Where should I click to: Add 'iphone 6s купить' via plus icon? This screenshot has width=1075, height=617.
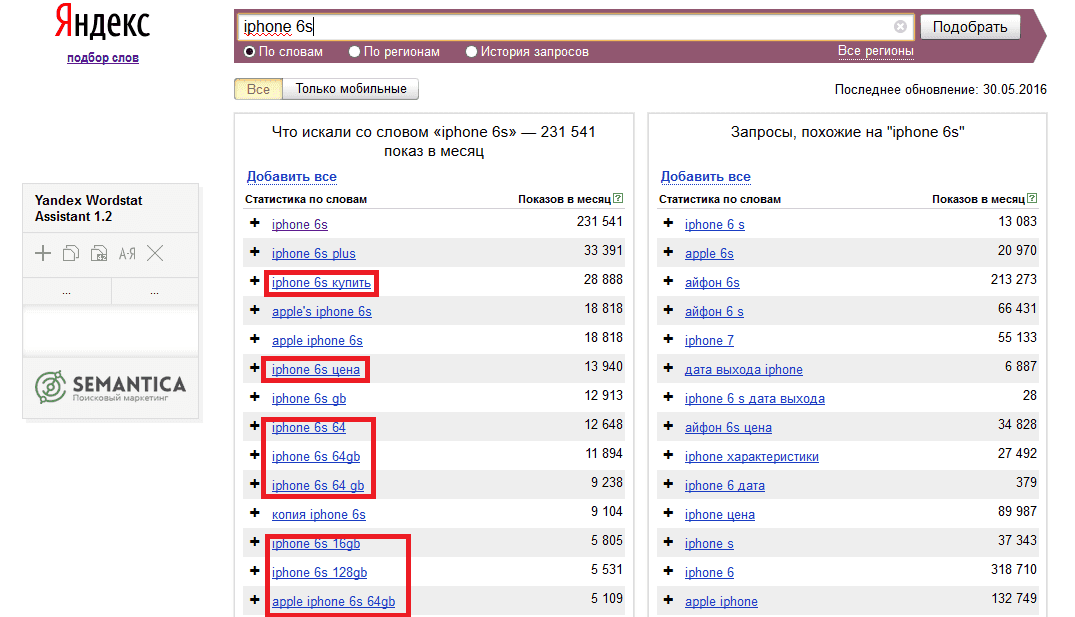255,280
